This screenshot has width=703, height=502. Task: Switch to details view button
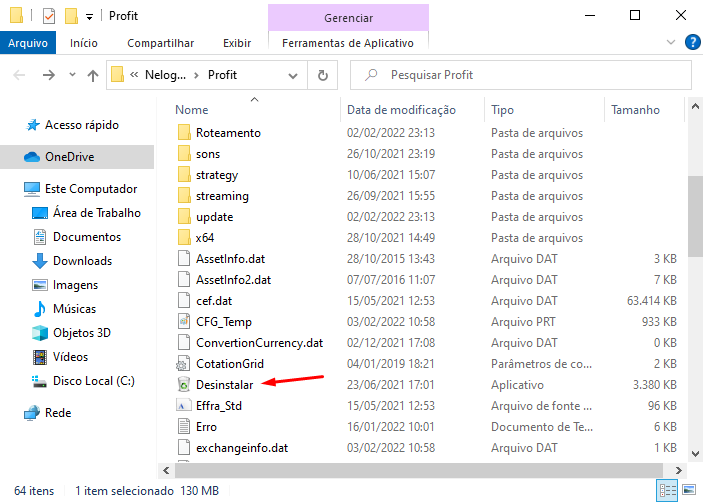pos(667,491)
